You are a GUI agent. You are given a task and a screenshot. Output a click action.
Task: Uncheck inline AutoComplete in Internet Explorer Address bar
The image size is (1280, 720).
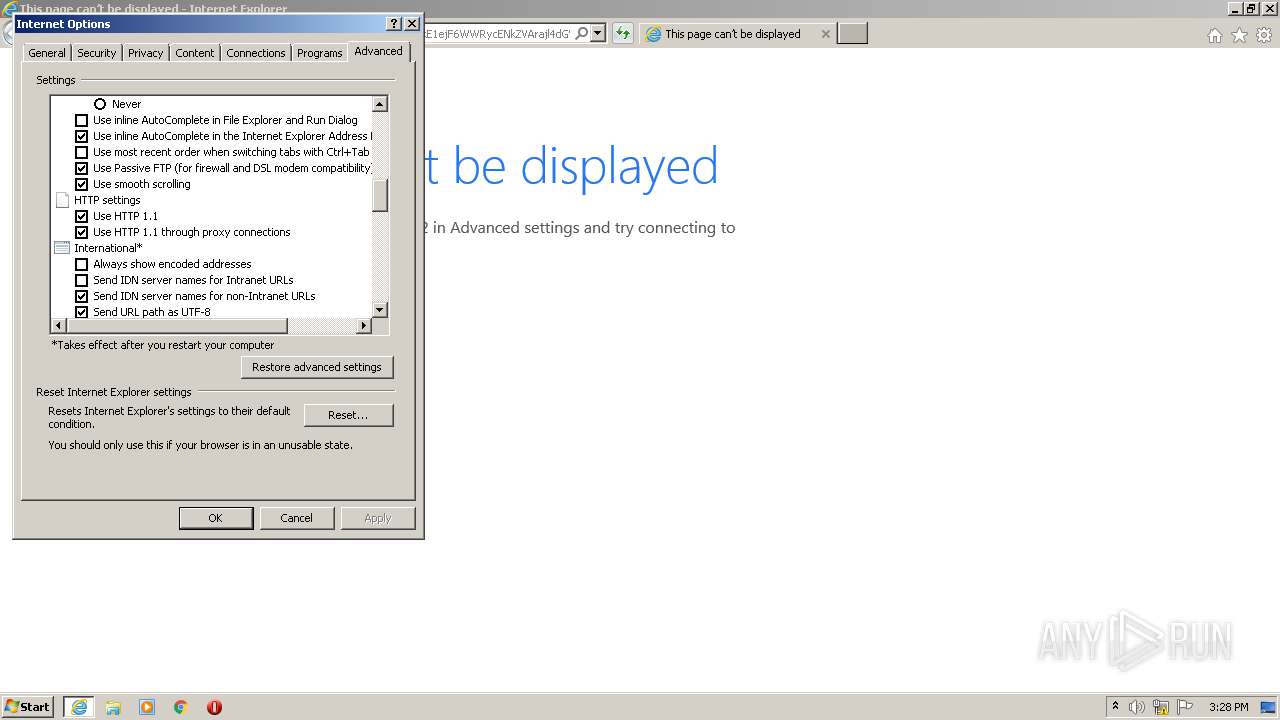(82, 136)
